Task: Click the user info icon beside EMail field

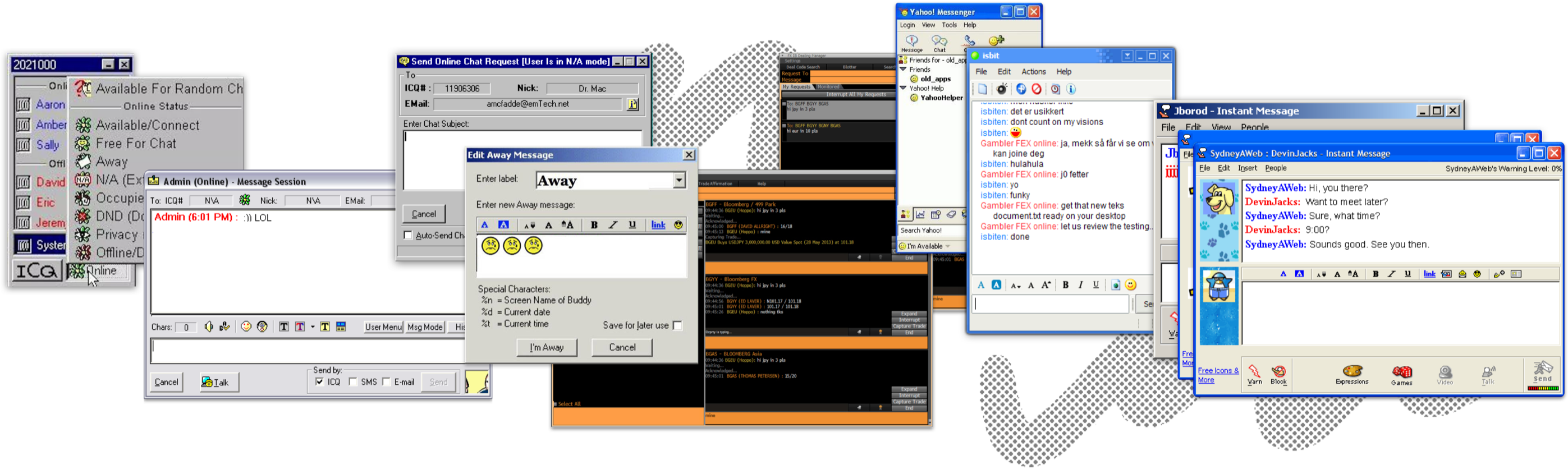Action: (632, 104)
